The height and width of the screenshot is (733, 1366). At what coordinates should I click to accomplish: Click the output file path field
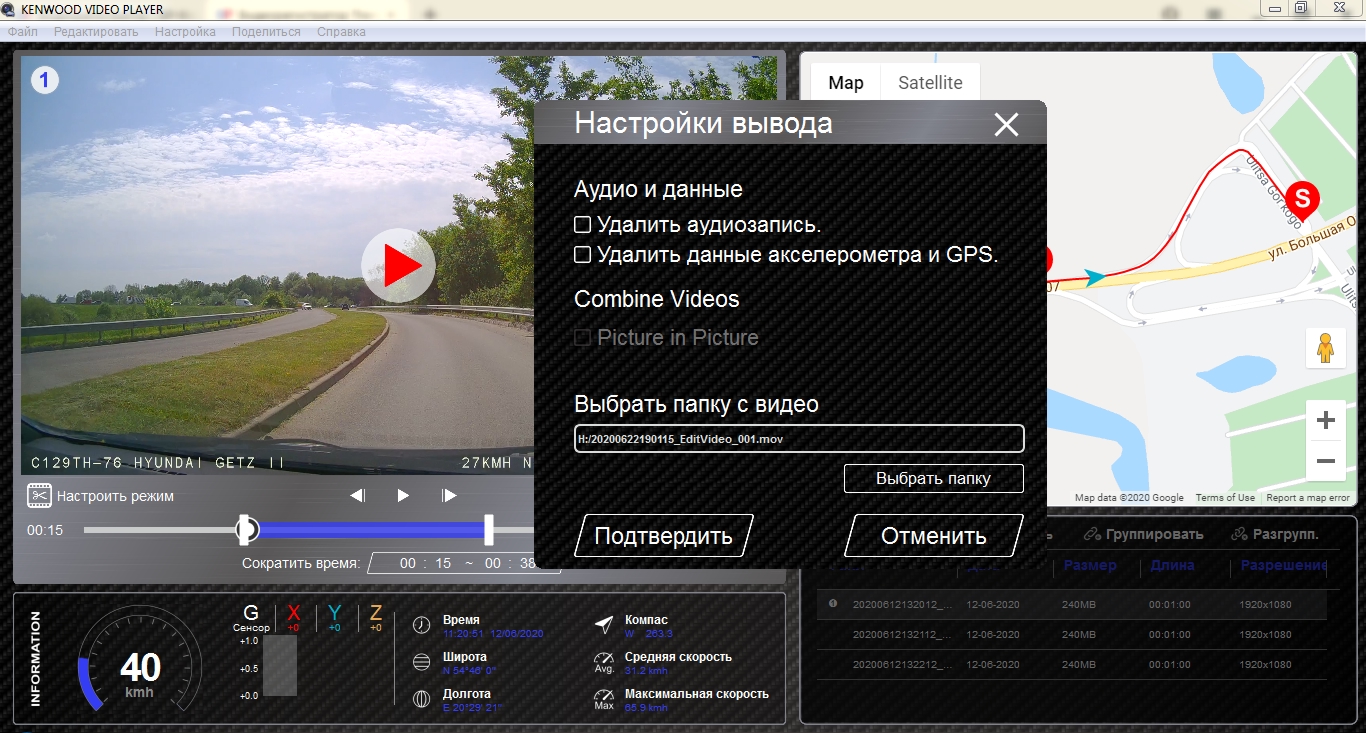798,439
